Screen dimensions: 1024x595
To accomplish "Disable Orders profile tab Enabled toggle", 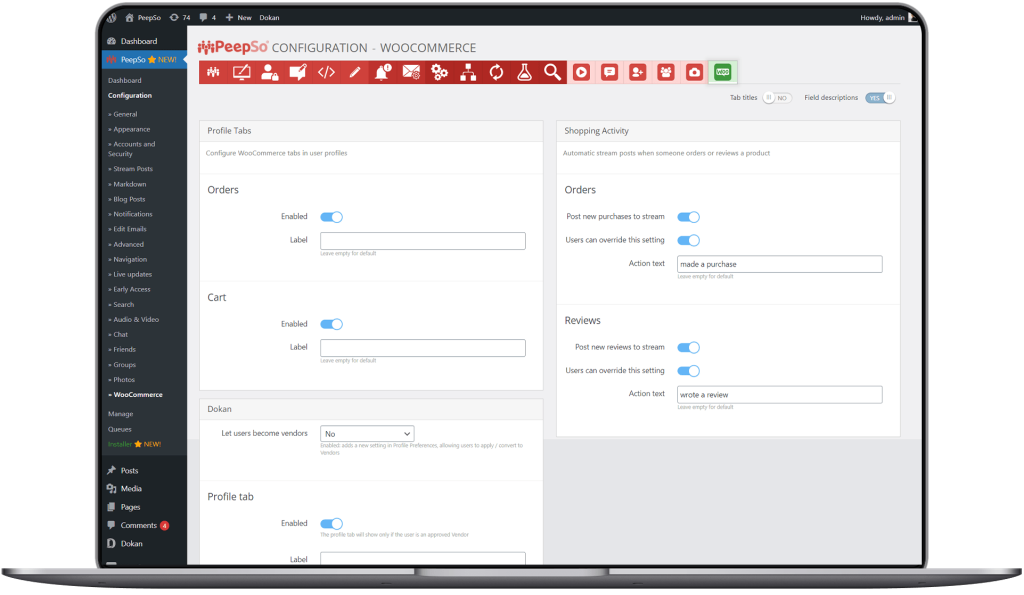I will pyautogui.click(x=331, y=217).
